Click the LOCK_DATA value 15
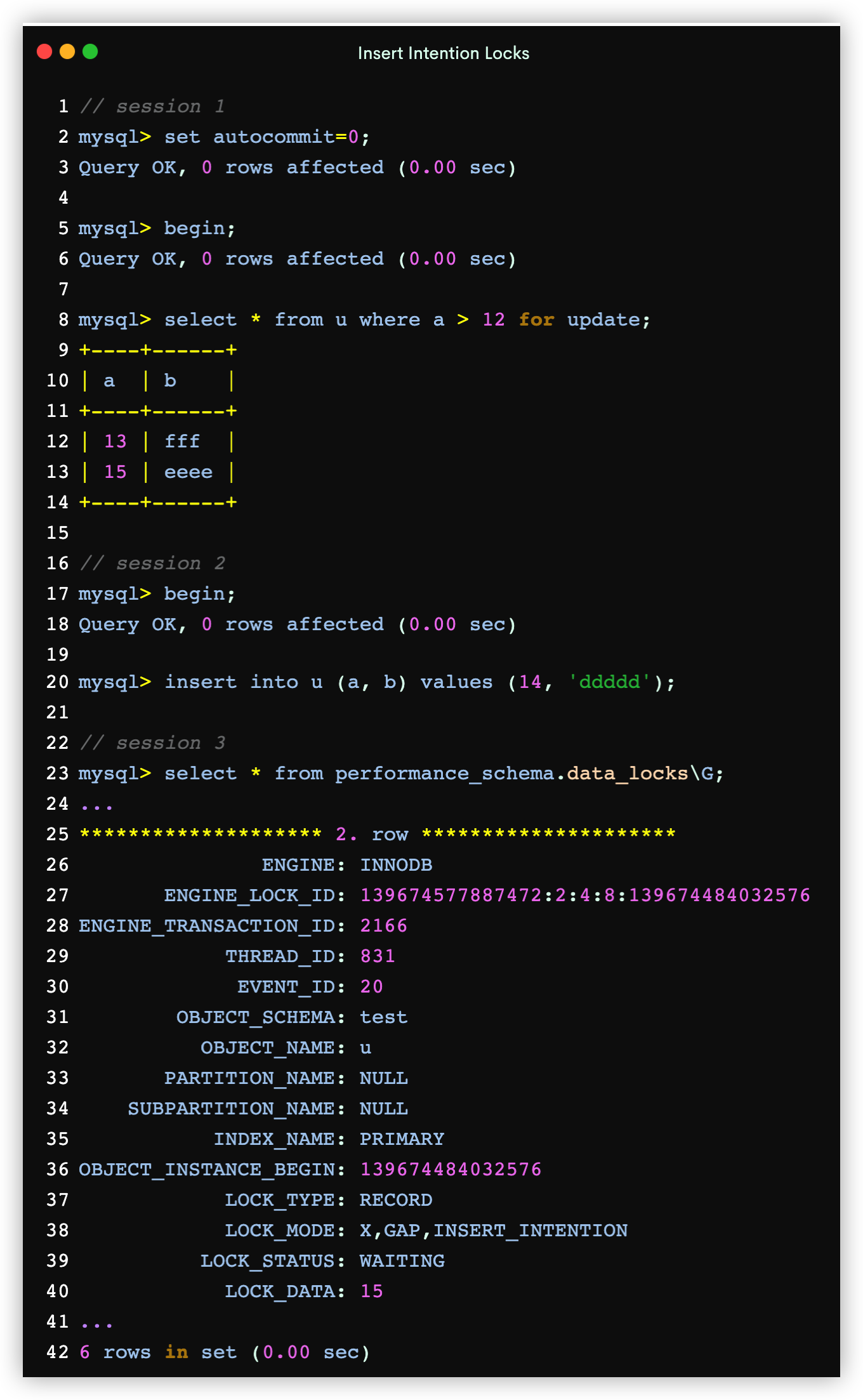This screenshot has width=863, height=1400. coord(372,1291)
